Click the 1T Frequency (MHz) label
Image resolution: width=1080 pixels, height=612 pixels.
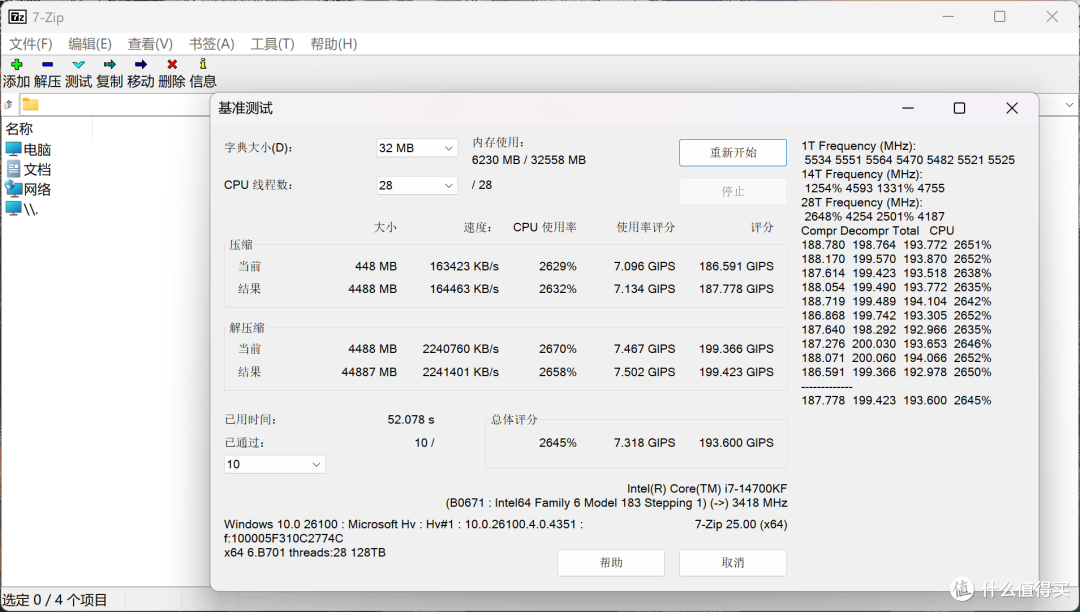click(x=858, y=146)
